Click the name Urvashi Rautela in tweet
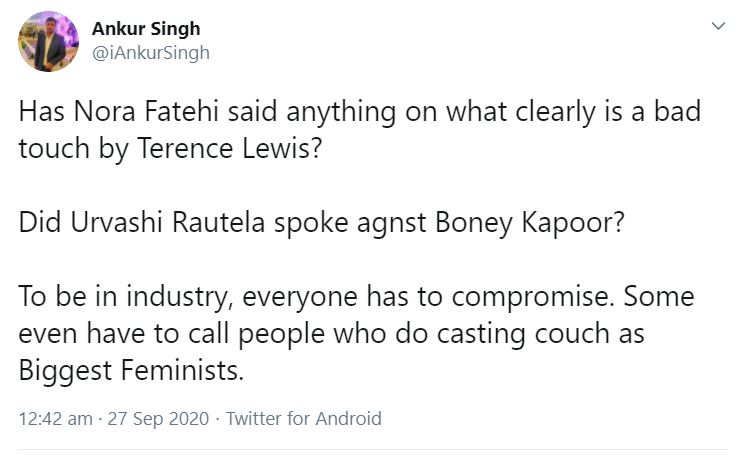The width and height of the screenshot is (743, 455). pos(167,222)
